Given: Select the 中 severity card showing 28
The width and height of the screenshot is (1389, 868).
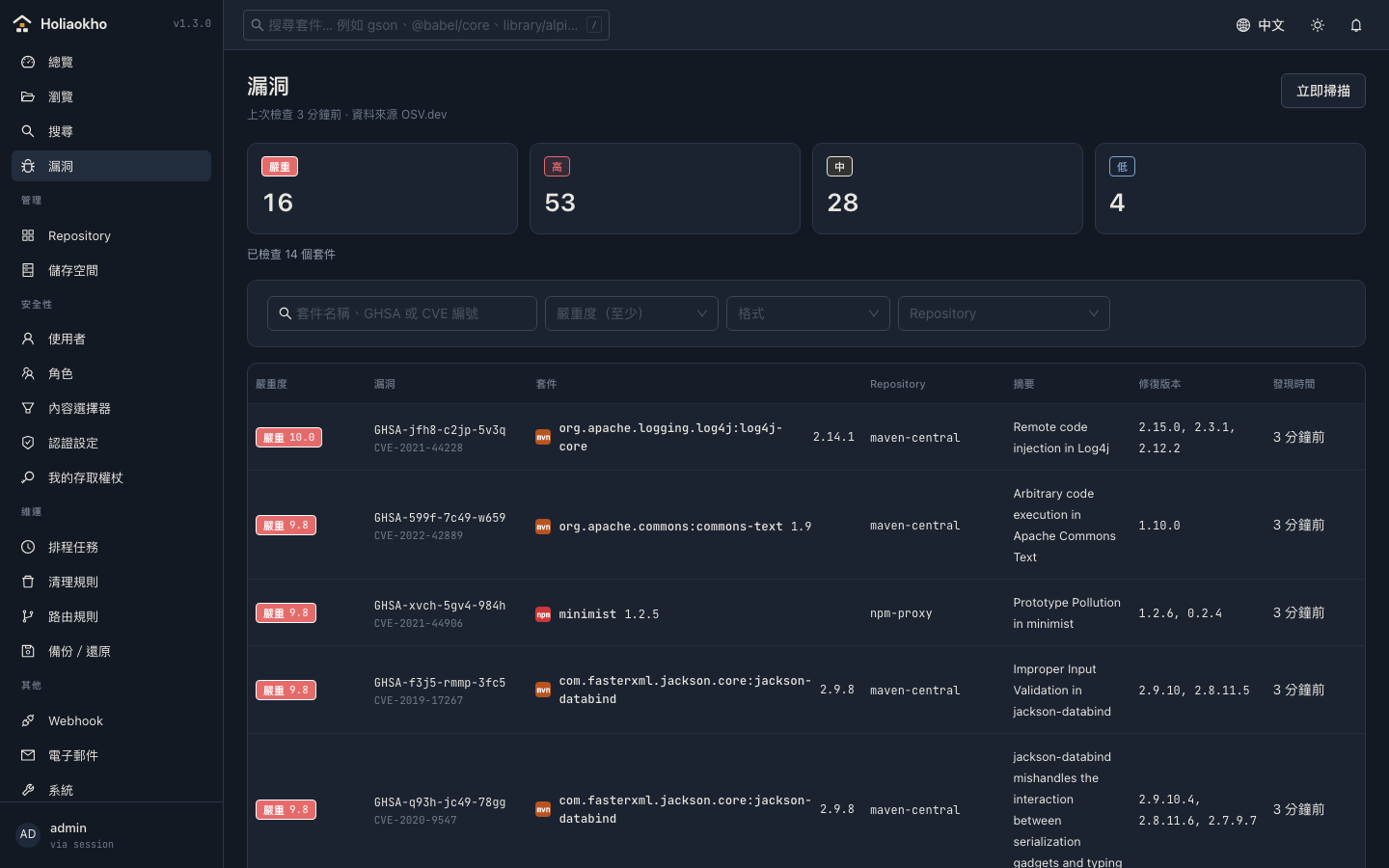Looking at the screenshot, I should [947, 188].
